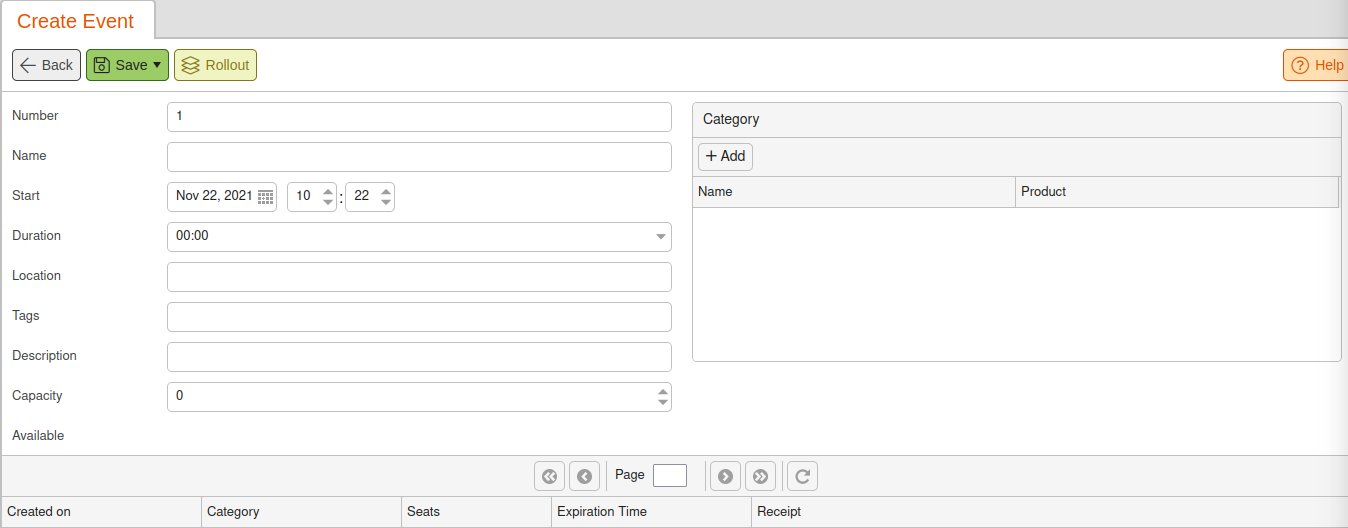
Task: Go to next page arrow
Action: click(725, 477)
